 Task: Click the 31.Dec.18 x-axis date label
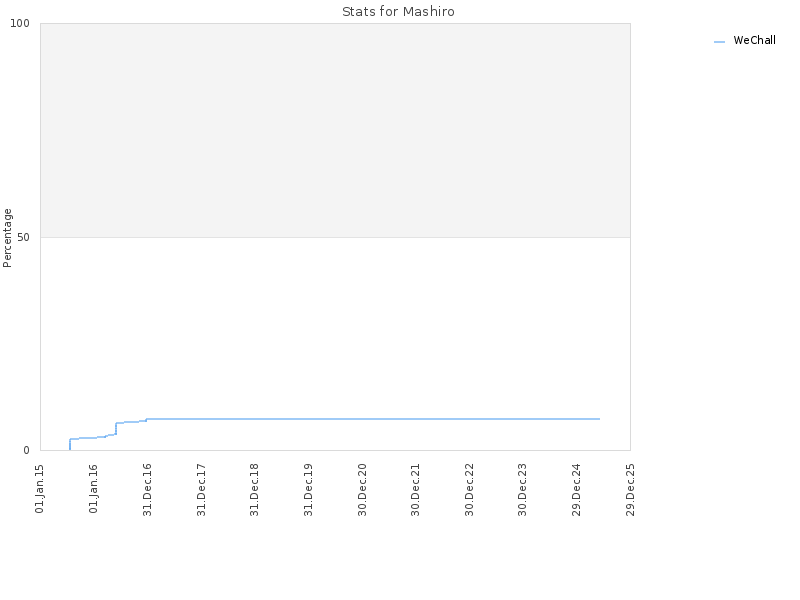point(255,489)
